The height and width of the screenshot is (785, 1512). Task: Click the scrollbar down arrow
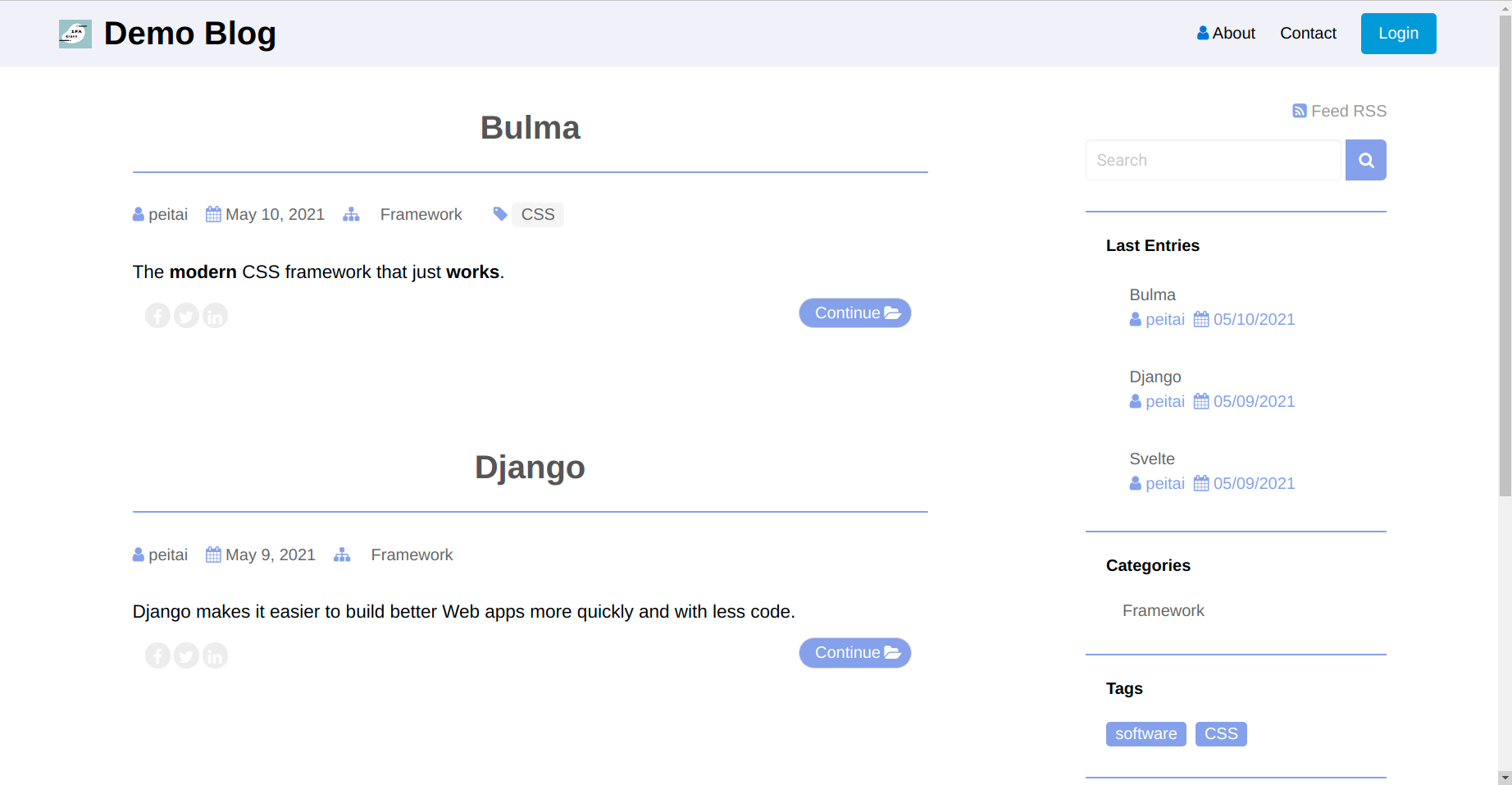[x=1505, y=778]
